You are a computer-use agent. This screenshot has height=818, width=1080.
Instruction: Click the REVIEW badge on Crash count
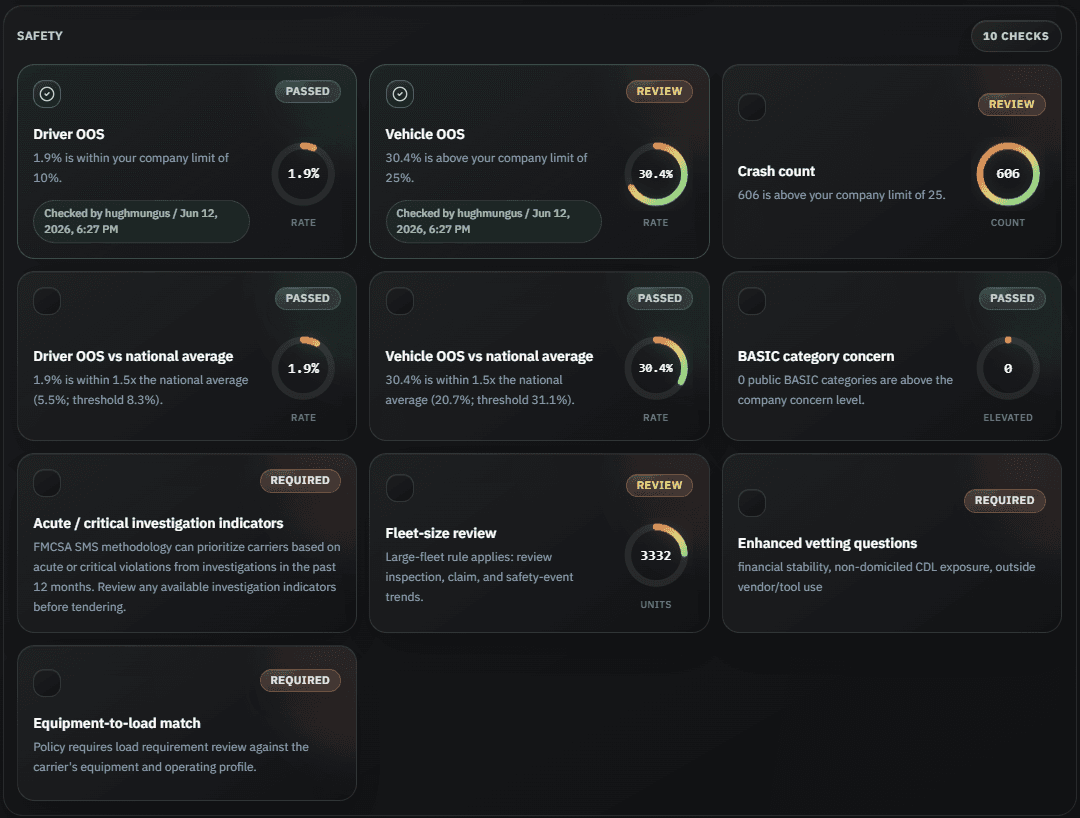[x=1011, y=105]
